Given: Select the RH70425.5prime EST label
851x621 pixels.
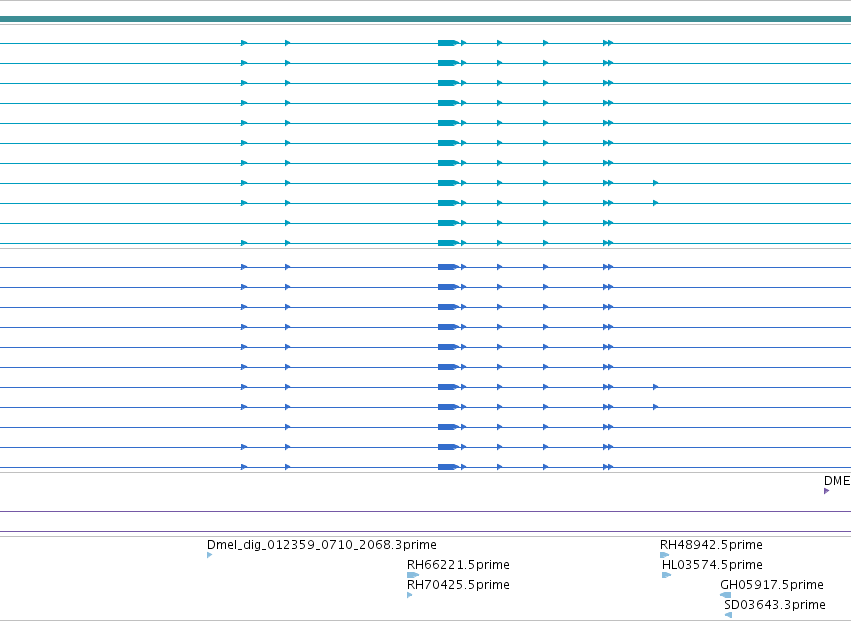Looking at the screenshot, I should coord(458,585).
